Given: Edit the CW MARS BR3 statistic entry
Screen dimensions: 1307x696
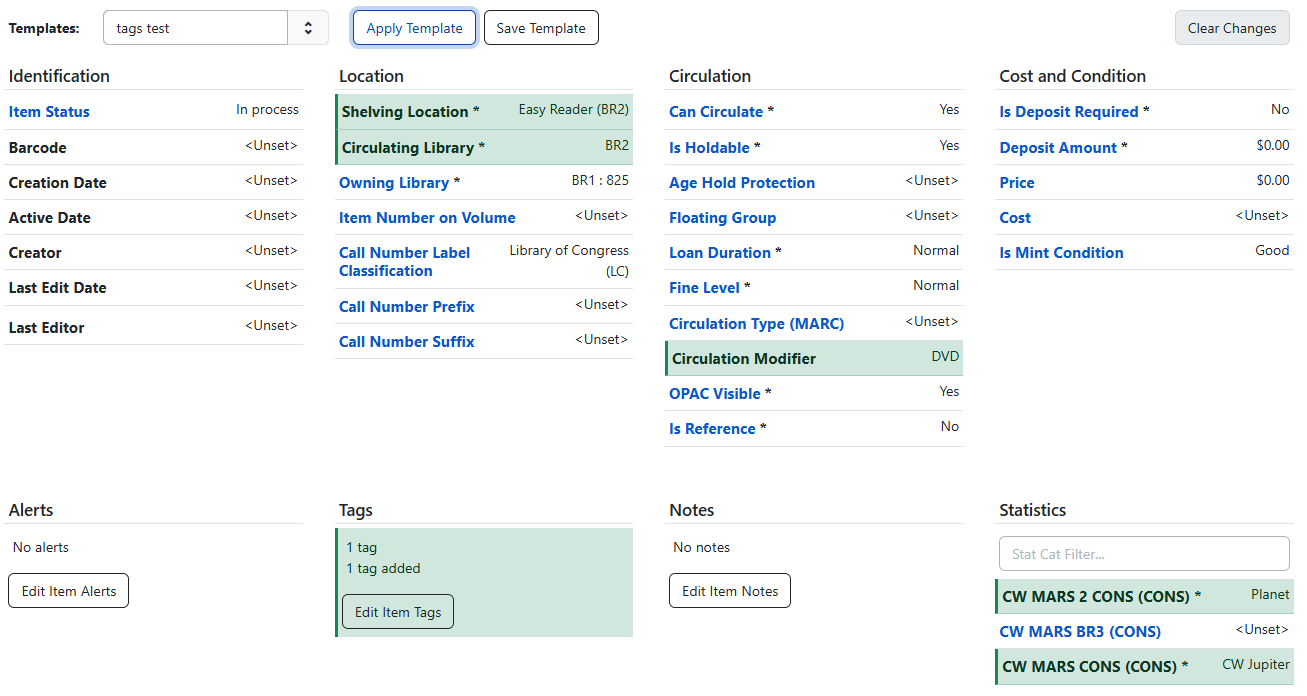Looking at the screenshot, I should click(1080, 631).
